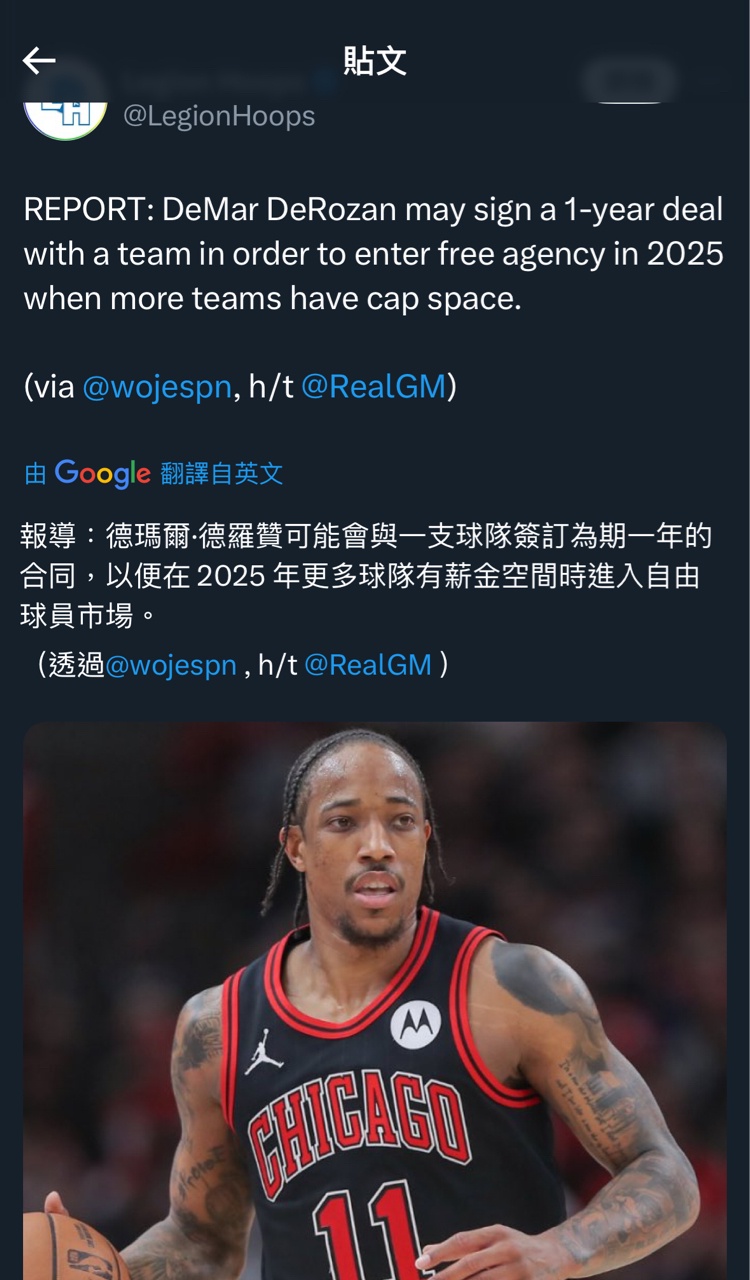Tap the 貼文 header title
Viewport: 750px width, 1280px height.
click(375, 61)
